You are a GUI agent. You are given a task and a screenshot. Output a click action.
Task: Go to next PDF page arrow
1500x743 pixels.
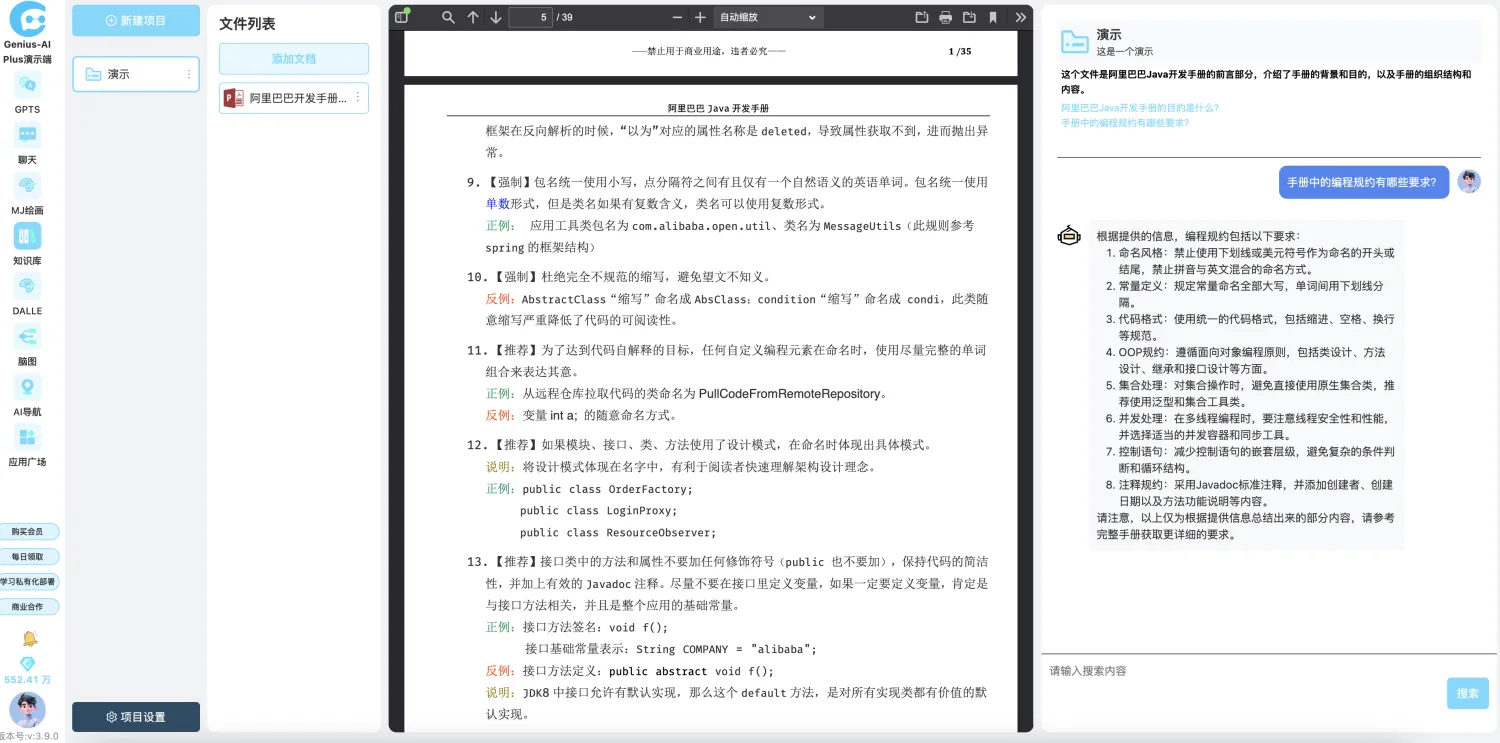coord(496,17)
